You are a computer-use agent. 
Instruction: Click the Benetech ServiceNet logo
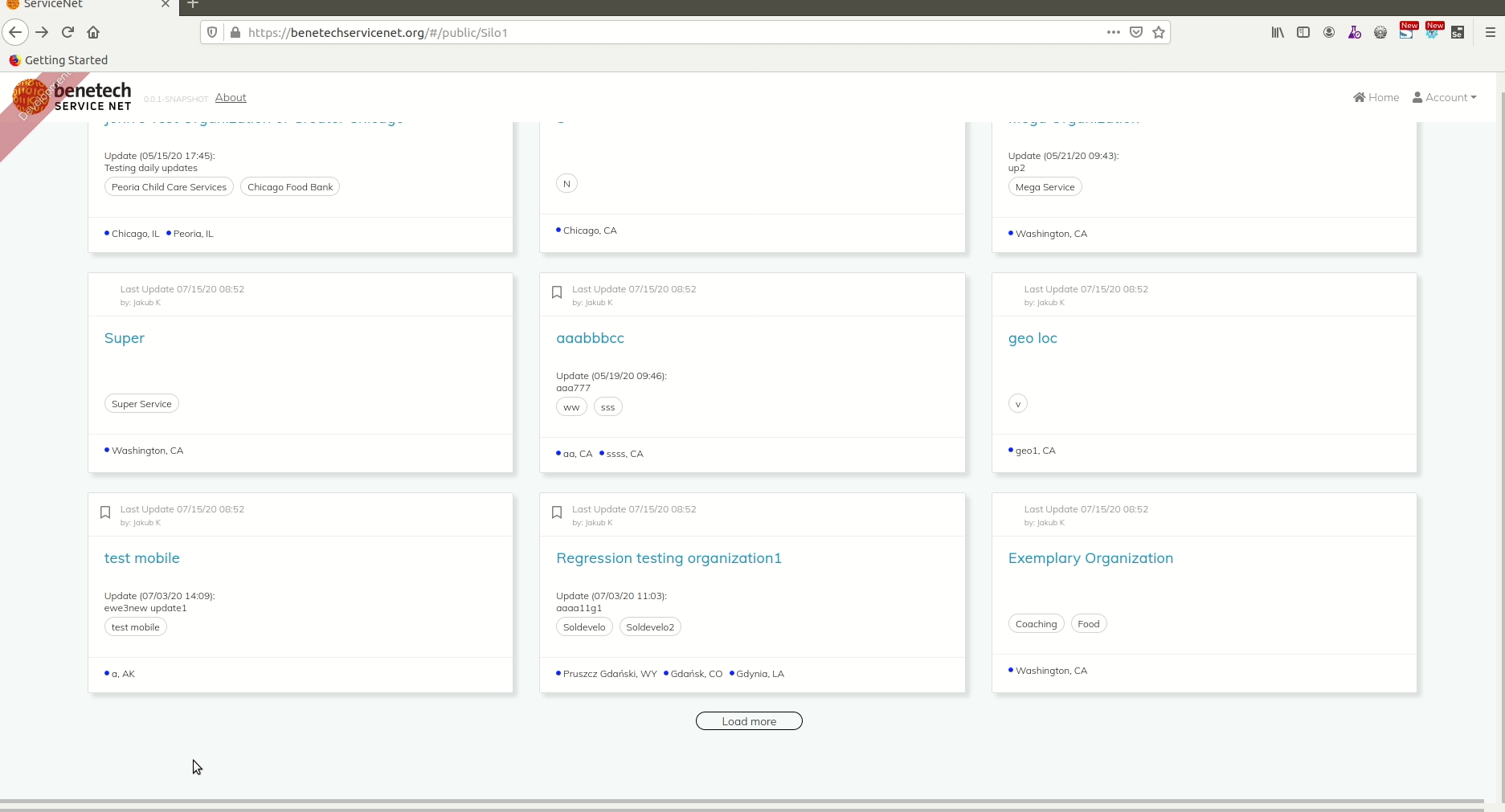tap(76, 95)
